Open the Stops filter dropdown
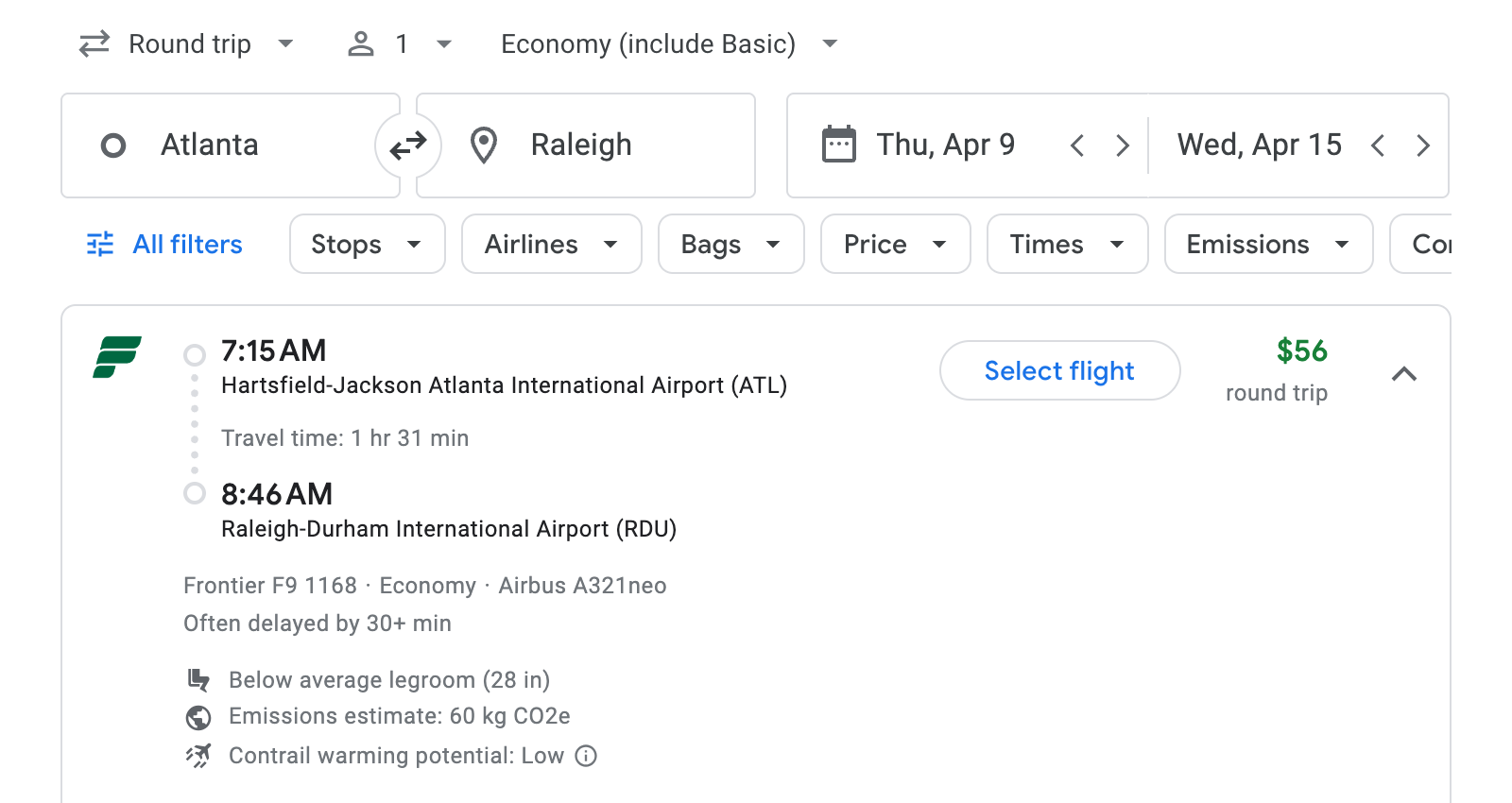1512x803 pixels. coord(367,244)
